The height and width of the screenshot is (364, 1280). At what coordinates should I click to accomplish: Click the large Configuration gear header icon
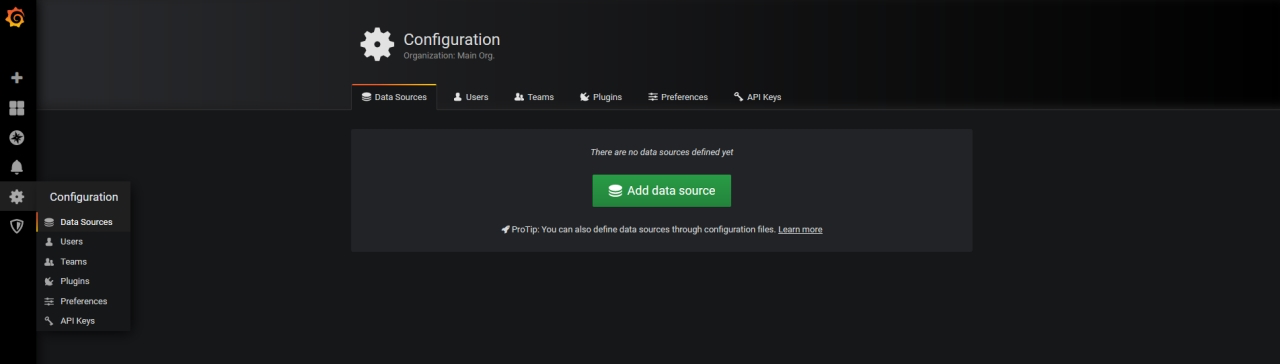[377, 44]
